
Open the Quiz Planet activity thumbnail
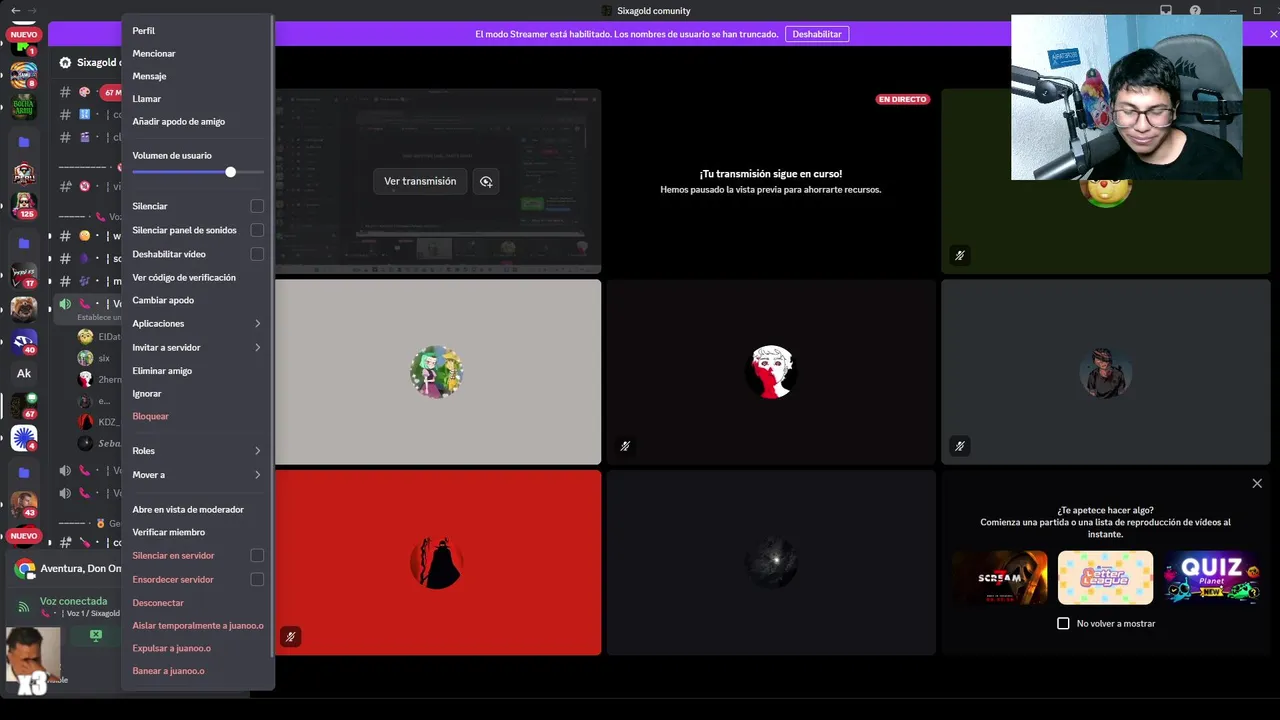coord(1211,578)
